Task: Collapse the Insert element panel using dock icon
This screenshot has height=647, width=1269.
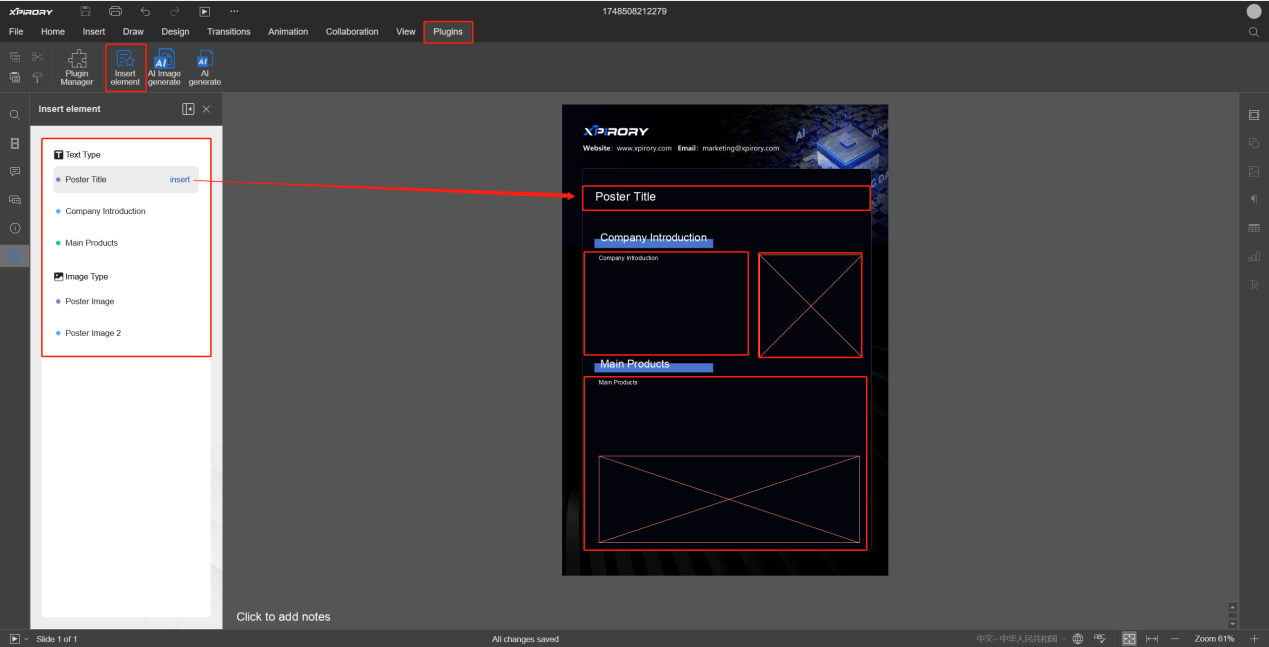Action: 188,109
